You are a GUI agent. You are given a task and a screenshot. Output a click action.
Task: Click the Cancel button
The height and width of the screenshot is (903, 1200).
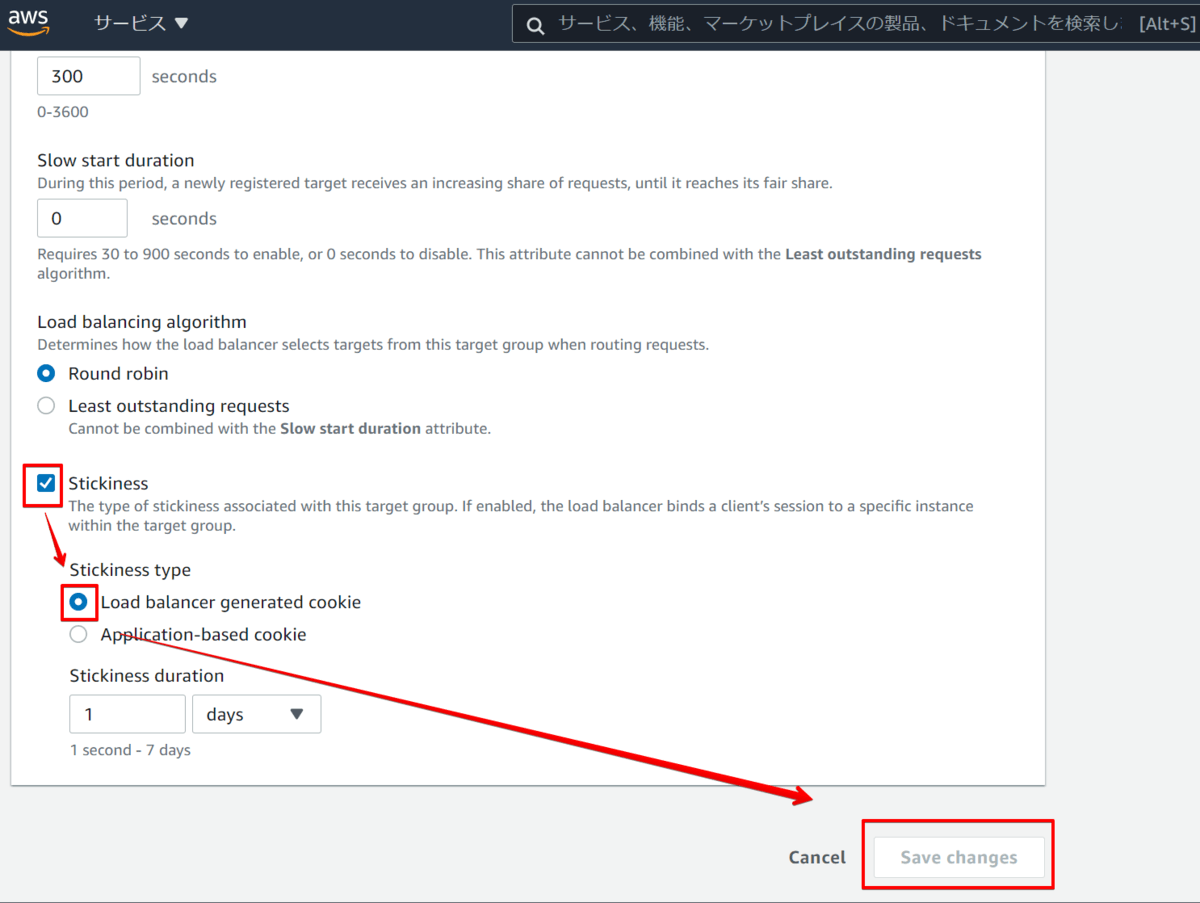817,857
